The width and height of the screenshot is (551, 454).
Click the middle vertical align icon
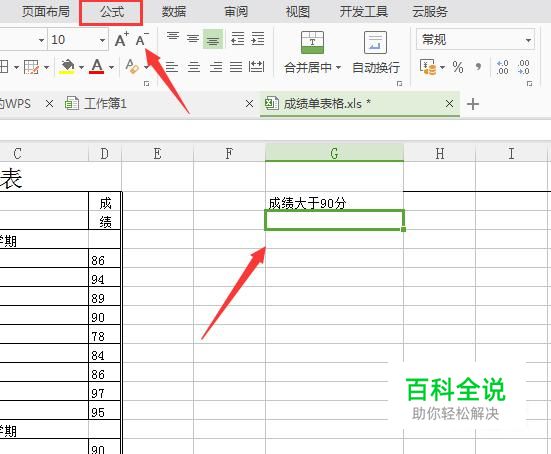193,39
